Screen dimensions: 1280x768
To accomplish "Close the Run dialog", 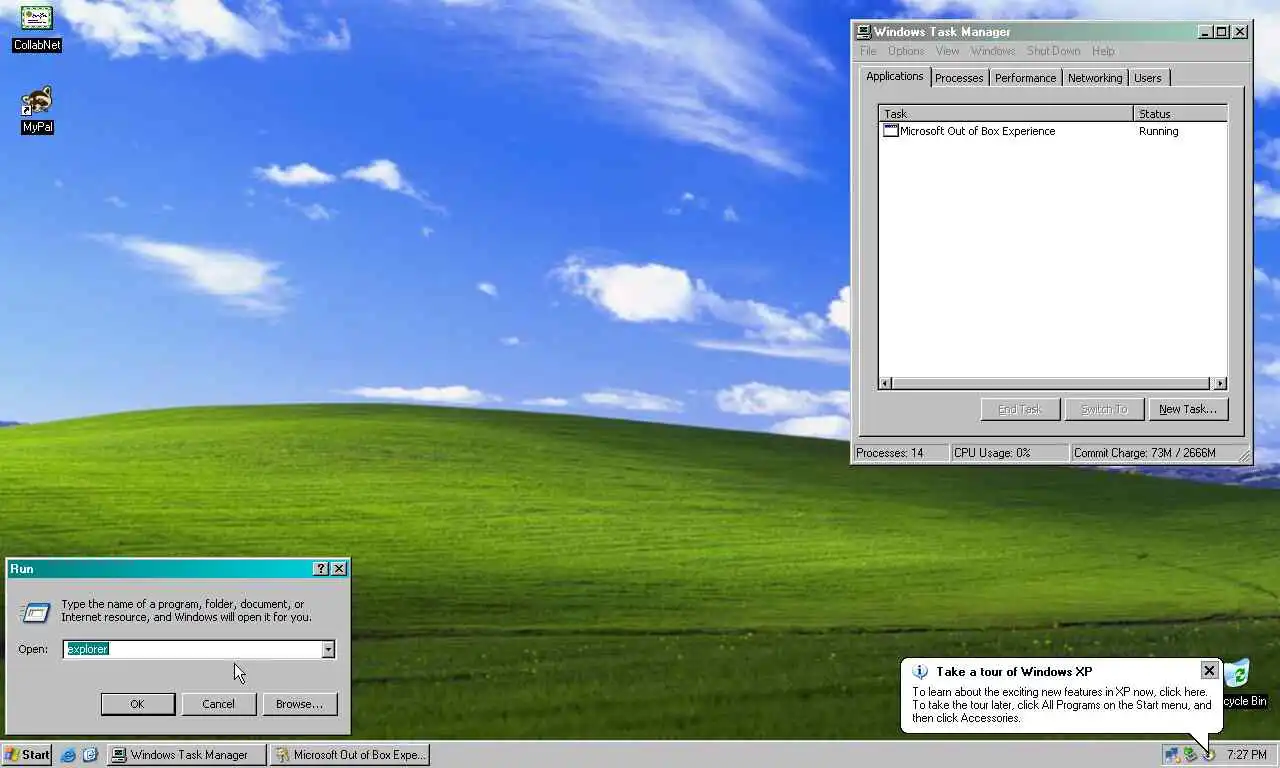I will [x=339, y=568].
